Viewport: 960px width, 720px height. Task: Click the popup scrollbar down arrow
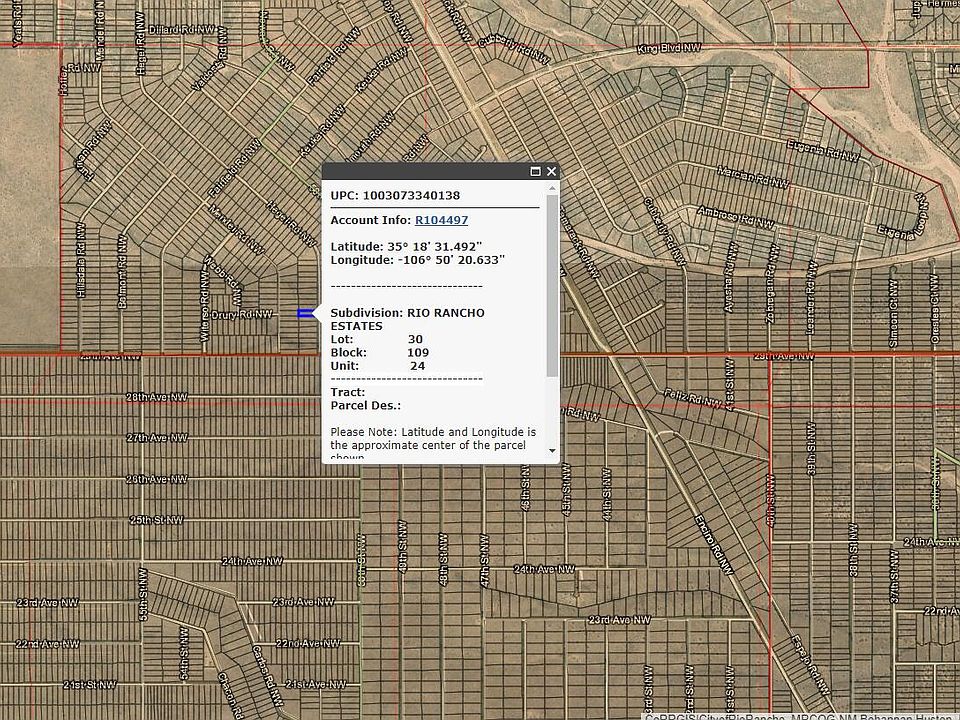coord(553,452)
